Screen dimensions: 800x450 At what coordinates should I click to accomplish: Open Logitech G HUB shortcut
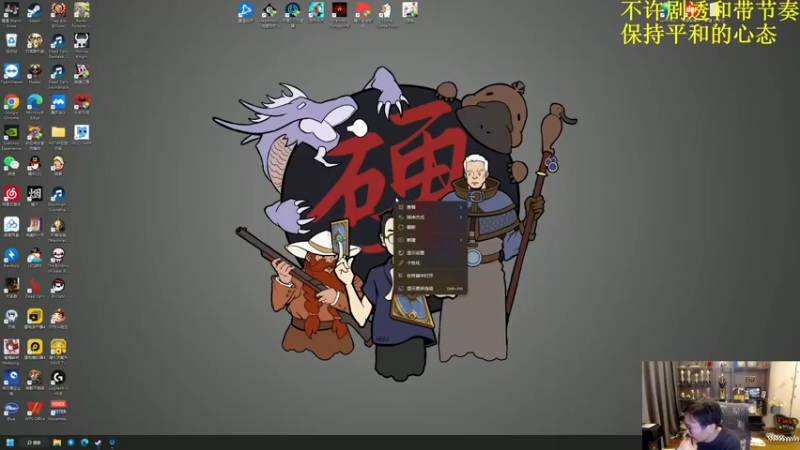coord(58,382)
